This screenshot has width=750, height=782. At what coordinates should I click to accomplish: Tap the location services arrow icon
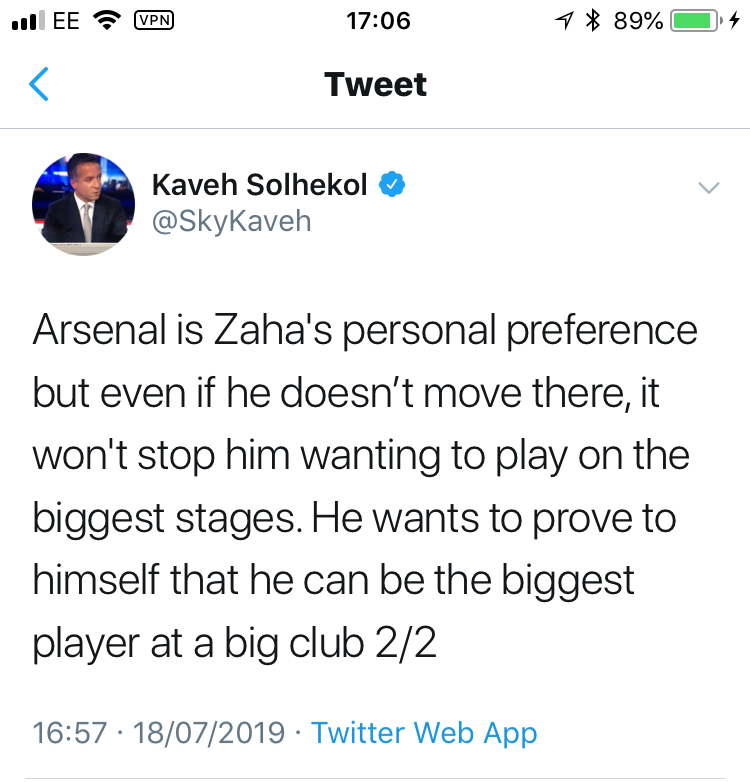point(565,21)
